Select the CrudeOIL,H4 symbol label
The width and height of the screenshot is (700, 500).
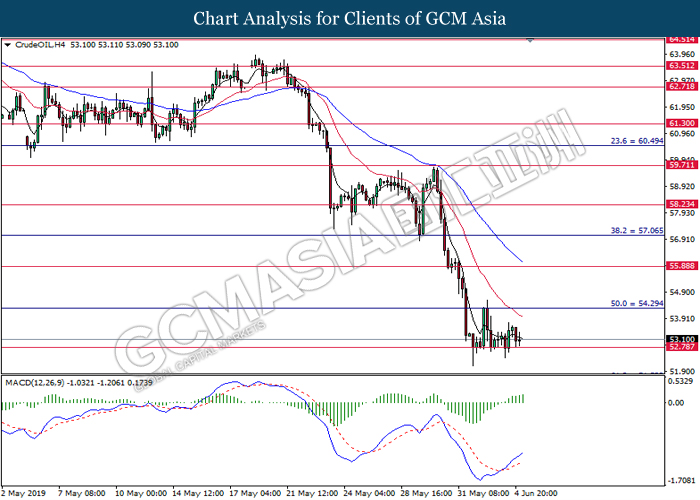[40, 45]
